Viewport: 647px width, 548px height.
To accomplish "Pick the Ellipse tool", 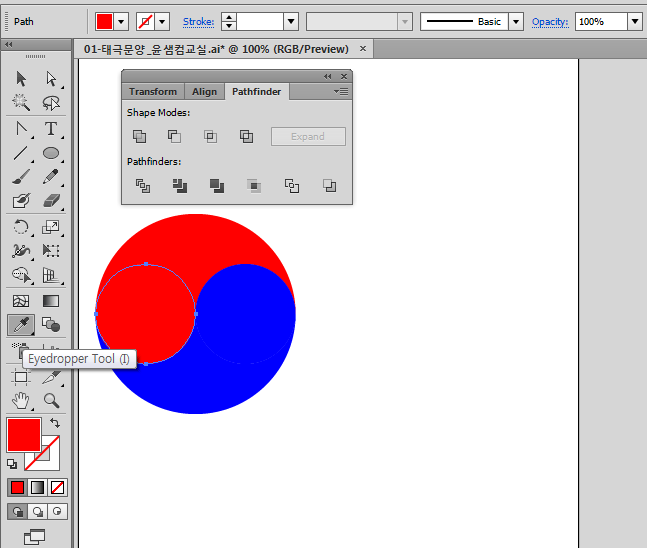I will pos(51,153).
